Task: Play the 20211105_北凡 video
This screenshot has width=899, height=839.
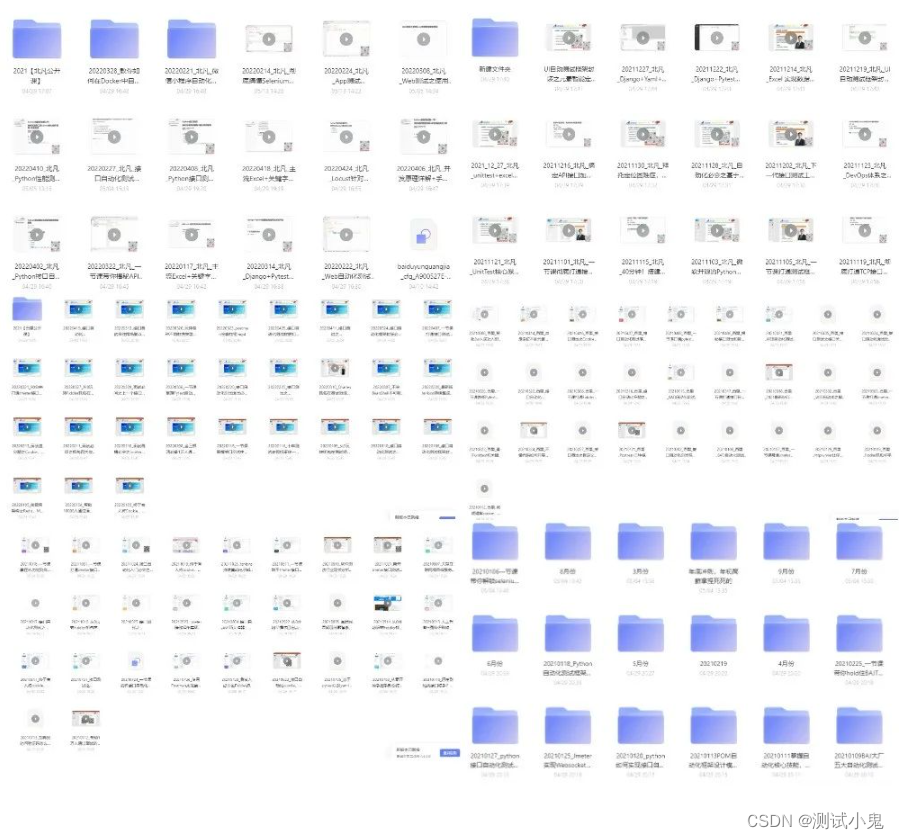Action: [x=791, y=231]
